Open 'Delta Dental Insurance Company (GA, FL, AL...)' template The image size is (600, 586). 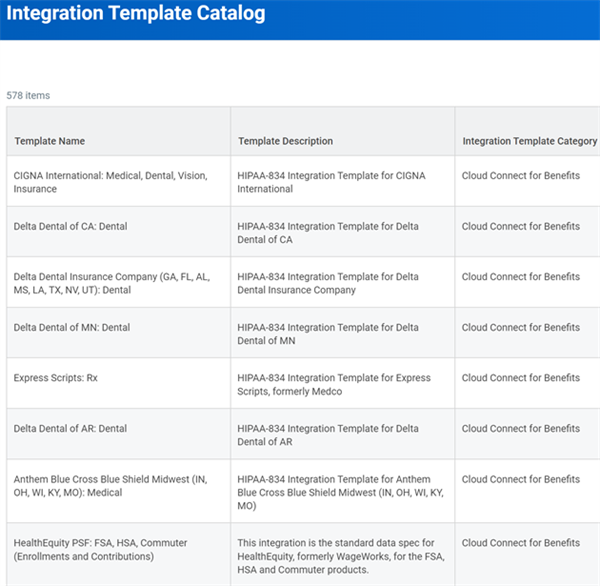[112, 283]
